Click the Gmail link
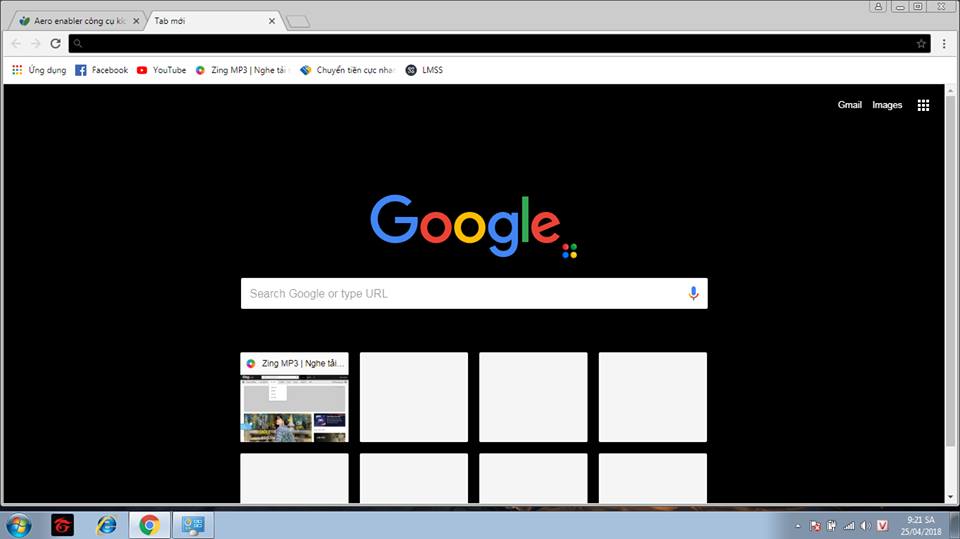The width and height of the screenshot is (960, 539). pyautogui.click(x=849, y=105)
